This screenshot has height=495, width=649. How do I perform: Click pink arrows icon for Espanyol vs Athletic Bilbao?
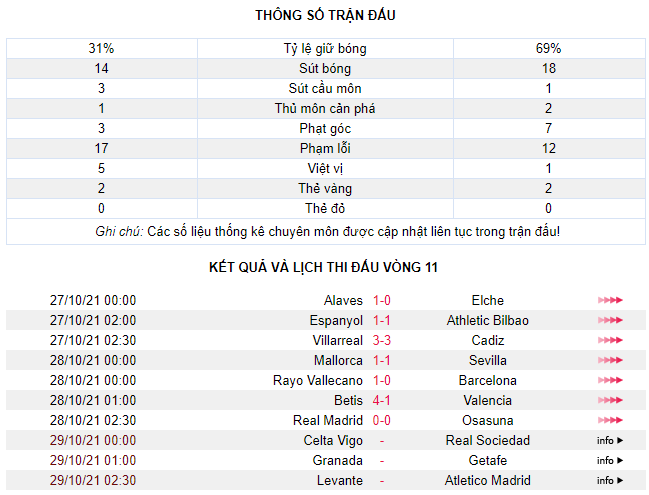coord(610,320)
